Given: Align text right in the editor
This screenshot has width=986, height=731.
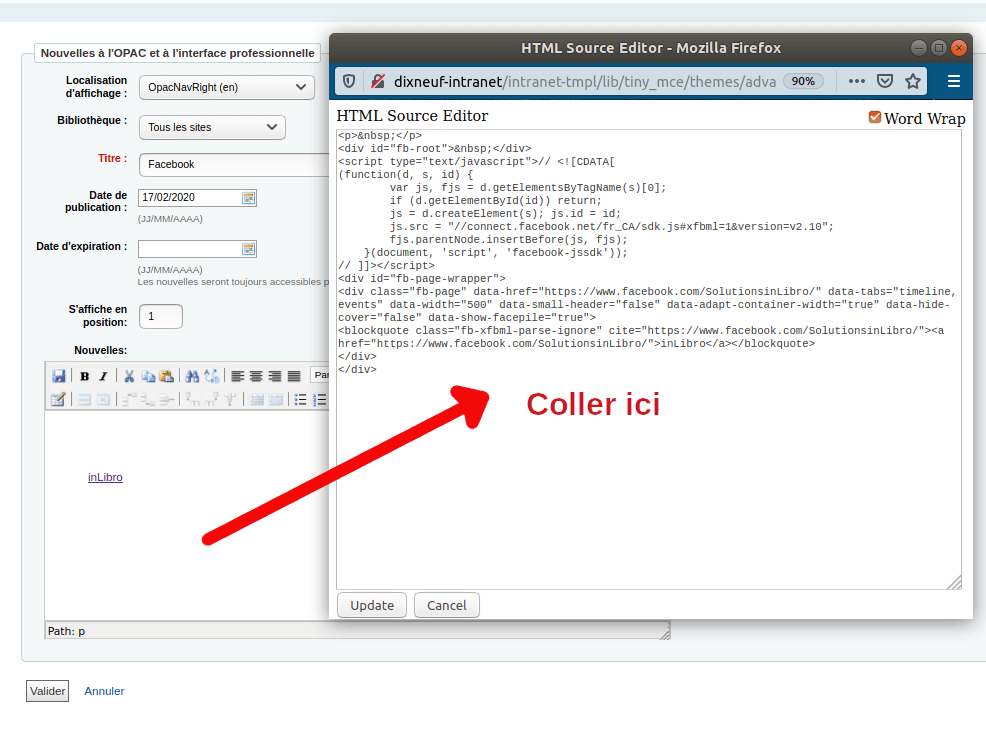Looking at the screenshot, I should pyautogui.click(x=275, y=376).
